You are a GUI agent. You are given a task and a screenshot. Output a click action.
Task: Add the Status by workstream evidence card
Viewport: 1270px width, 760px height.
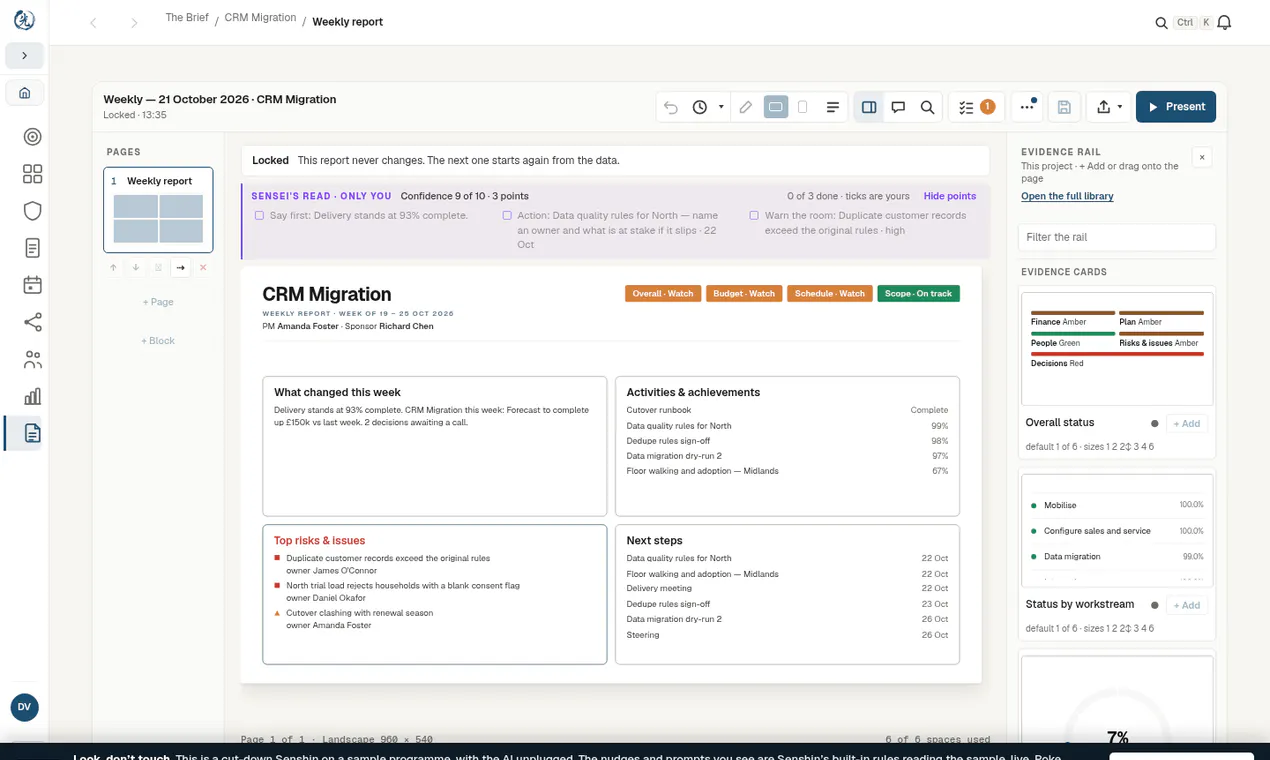tap(1187, 605)
